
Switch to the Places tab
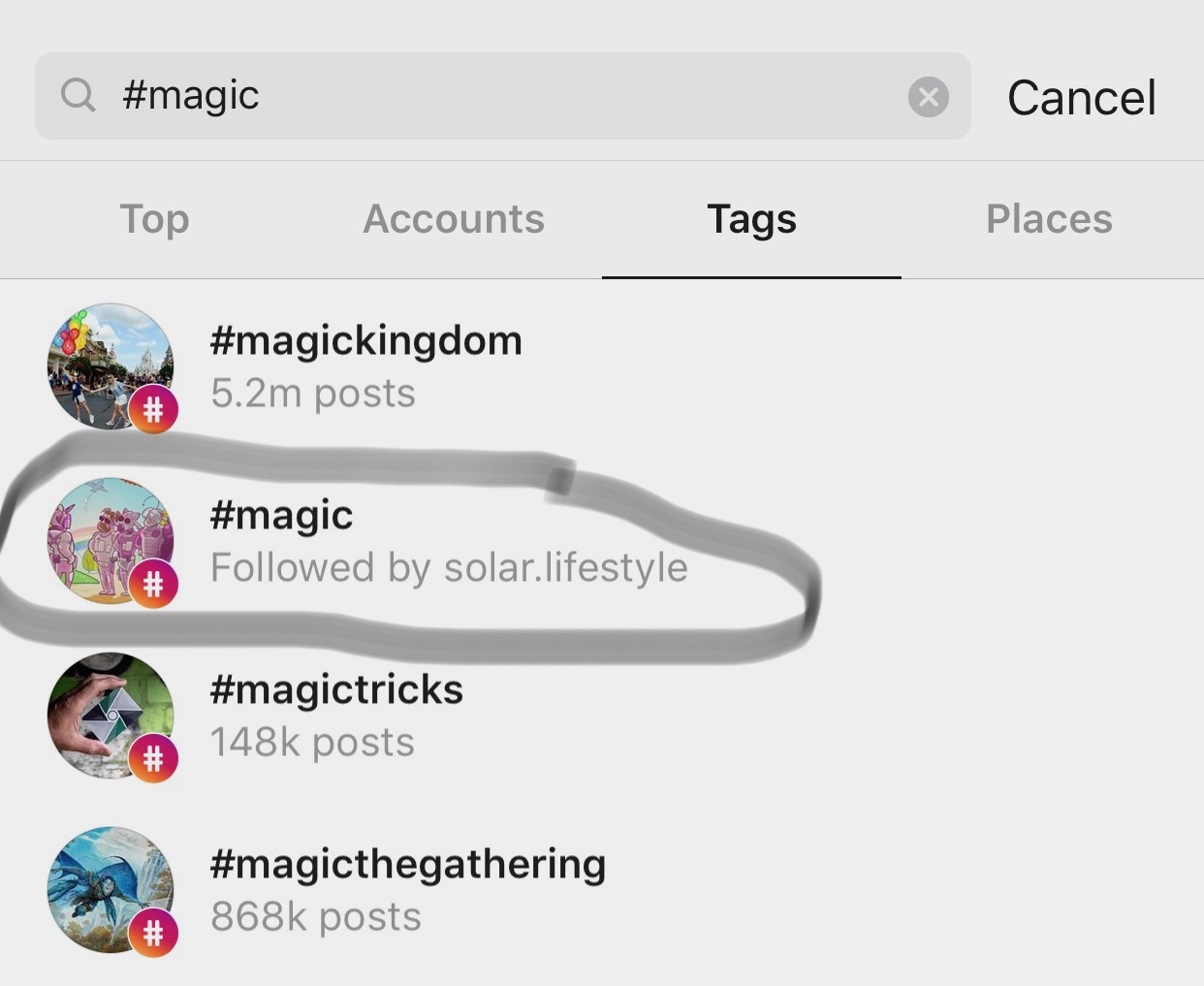coord(1049,219)
